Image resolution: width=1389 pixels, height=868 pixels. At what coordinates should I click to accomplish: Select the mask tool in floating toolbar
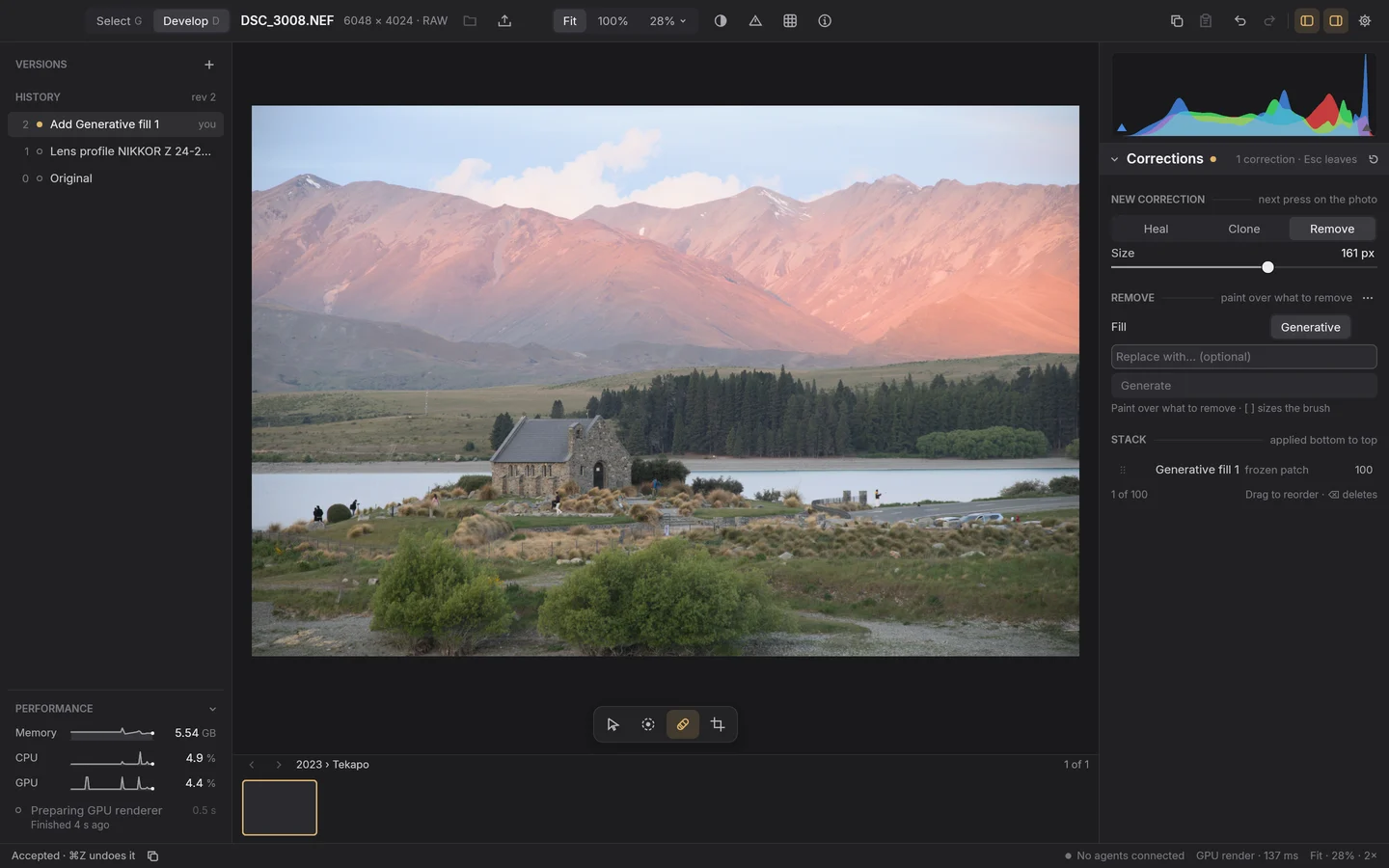[x=648, y=724]
